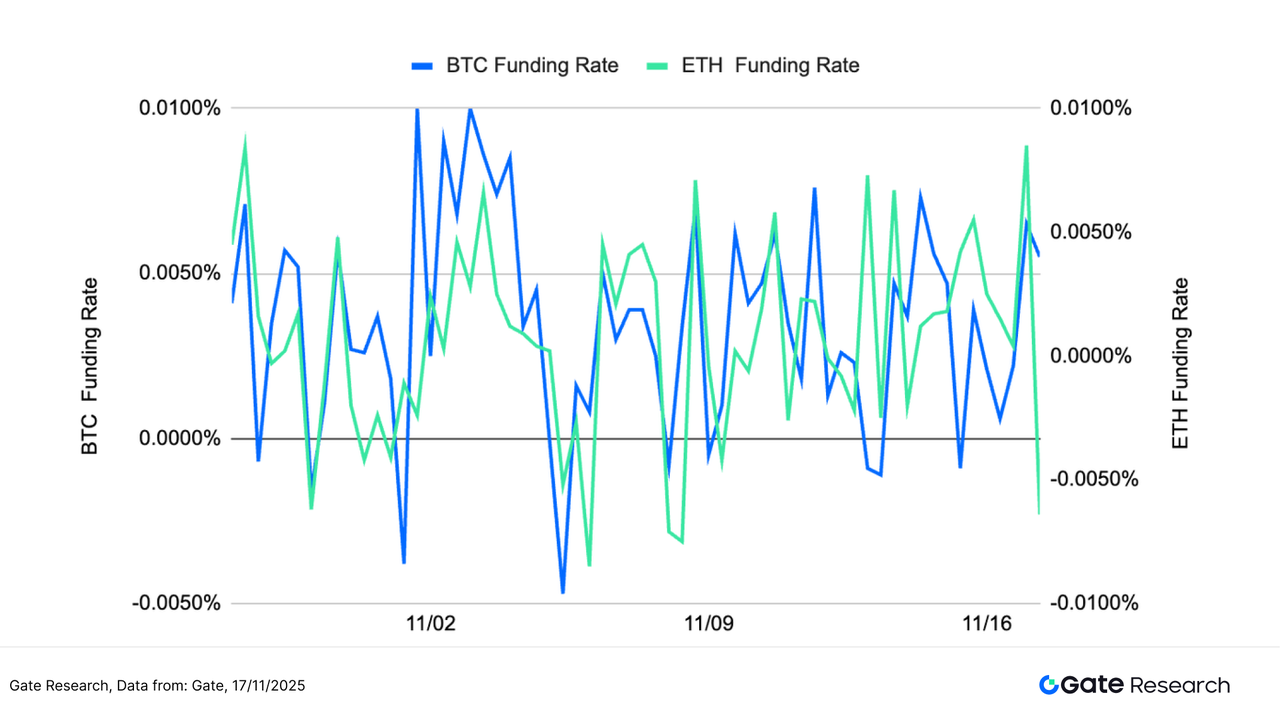Click the Gate Research brand text
This screenshot has width=1280, height=724.
1145,685
